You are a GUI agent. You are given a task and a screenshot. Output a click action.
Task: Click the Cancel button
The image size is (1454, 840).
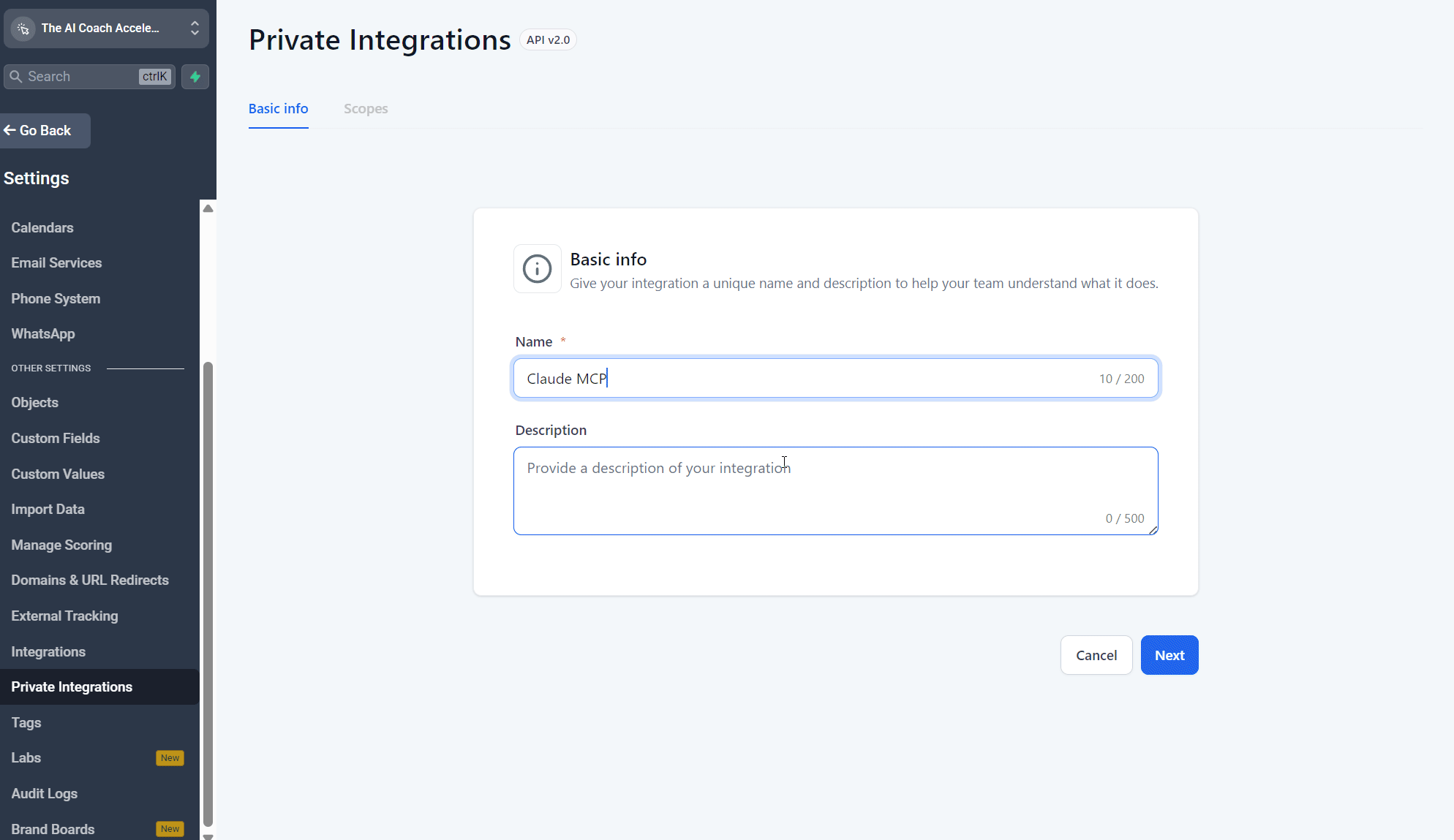click(1096, 655)
